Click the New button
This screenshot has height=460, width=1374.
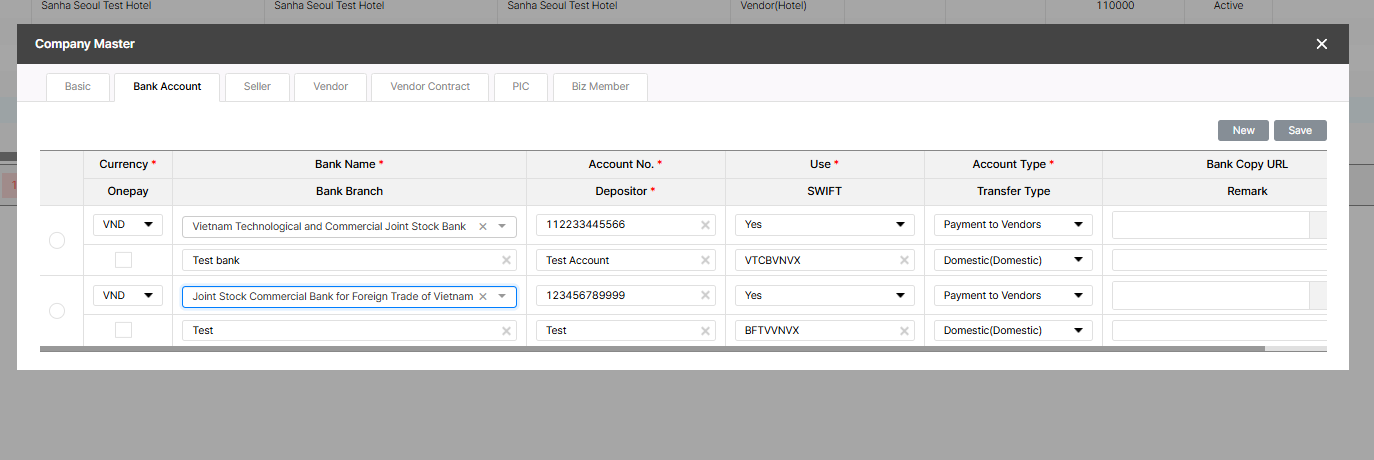[x=1243, y=131]
